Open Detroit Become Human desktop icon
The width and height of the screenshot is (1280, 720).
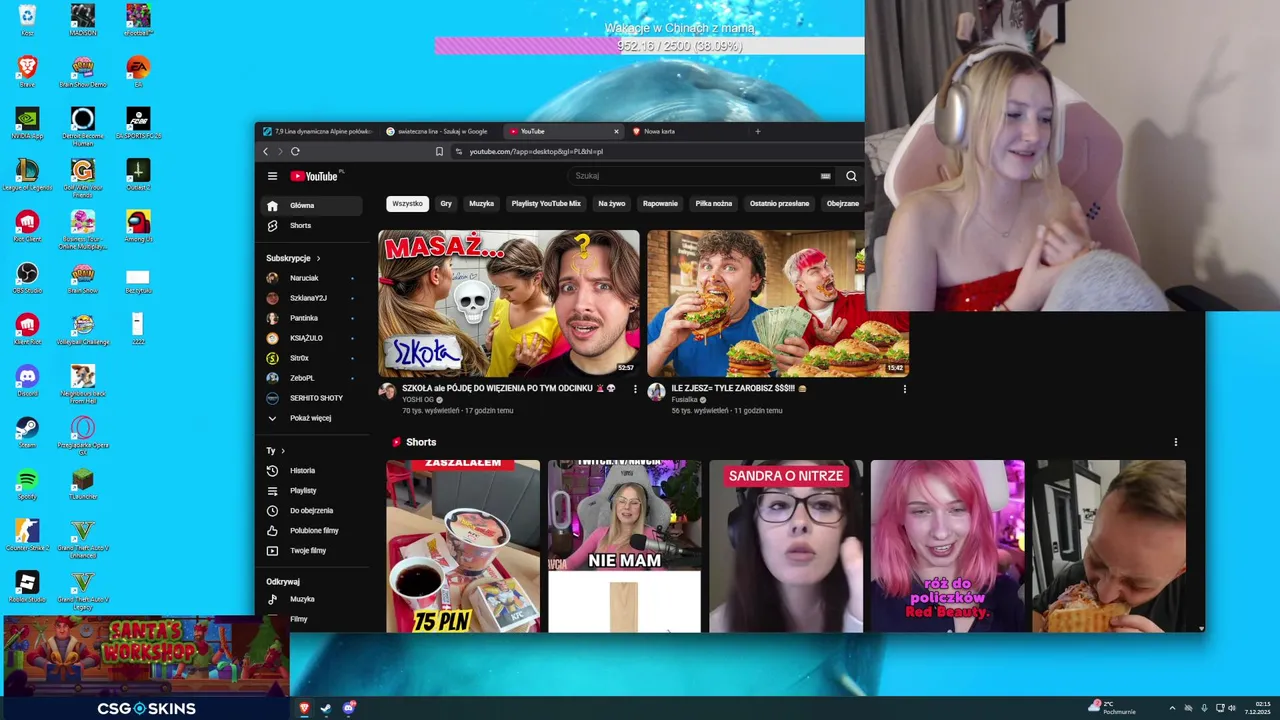(83, 125)
